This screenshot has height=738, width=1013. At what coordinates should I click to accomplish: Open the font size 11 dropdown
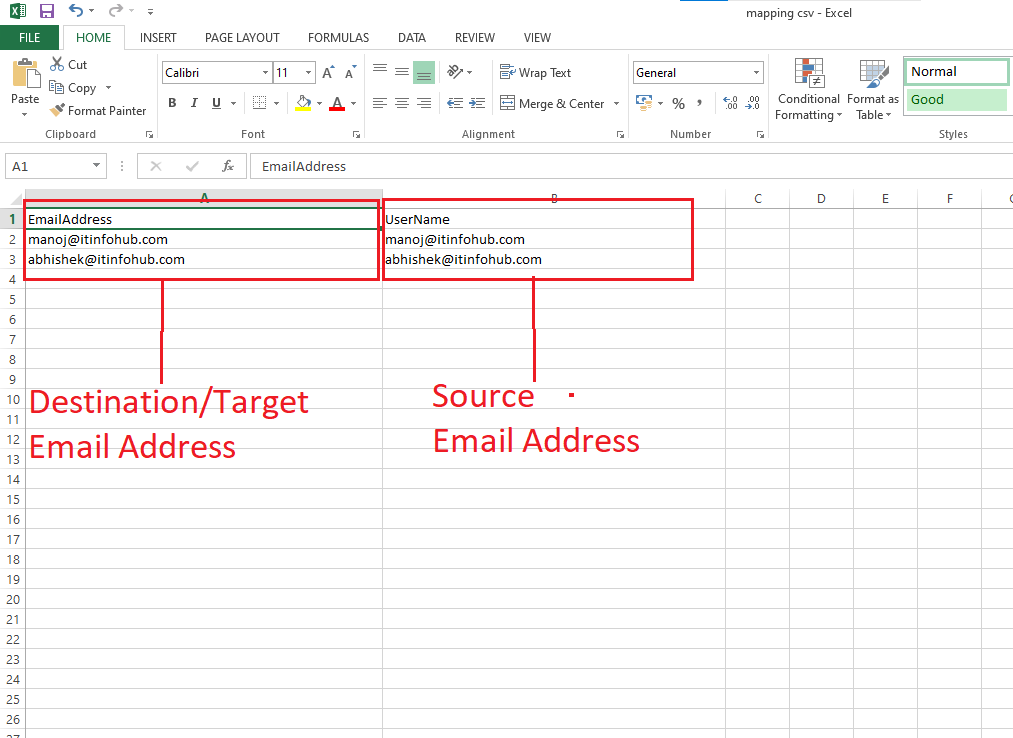(x=308, y=72)
